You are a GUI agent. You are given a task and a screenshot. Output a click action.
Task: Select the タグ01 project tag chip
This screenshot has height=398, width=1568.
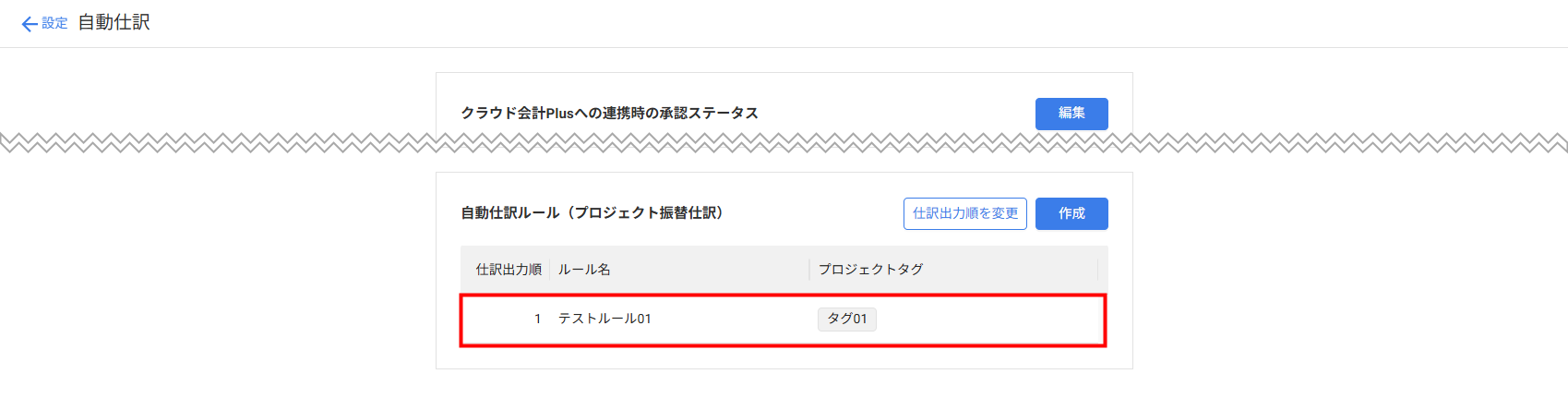pyautogui.click(x=846, y=319)
